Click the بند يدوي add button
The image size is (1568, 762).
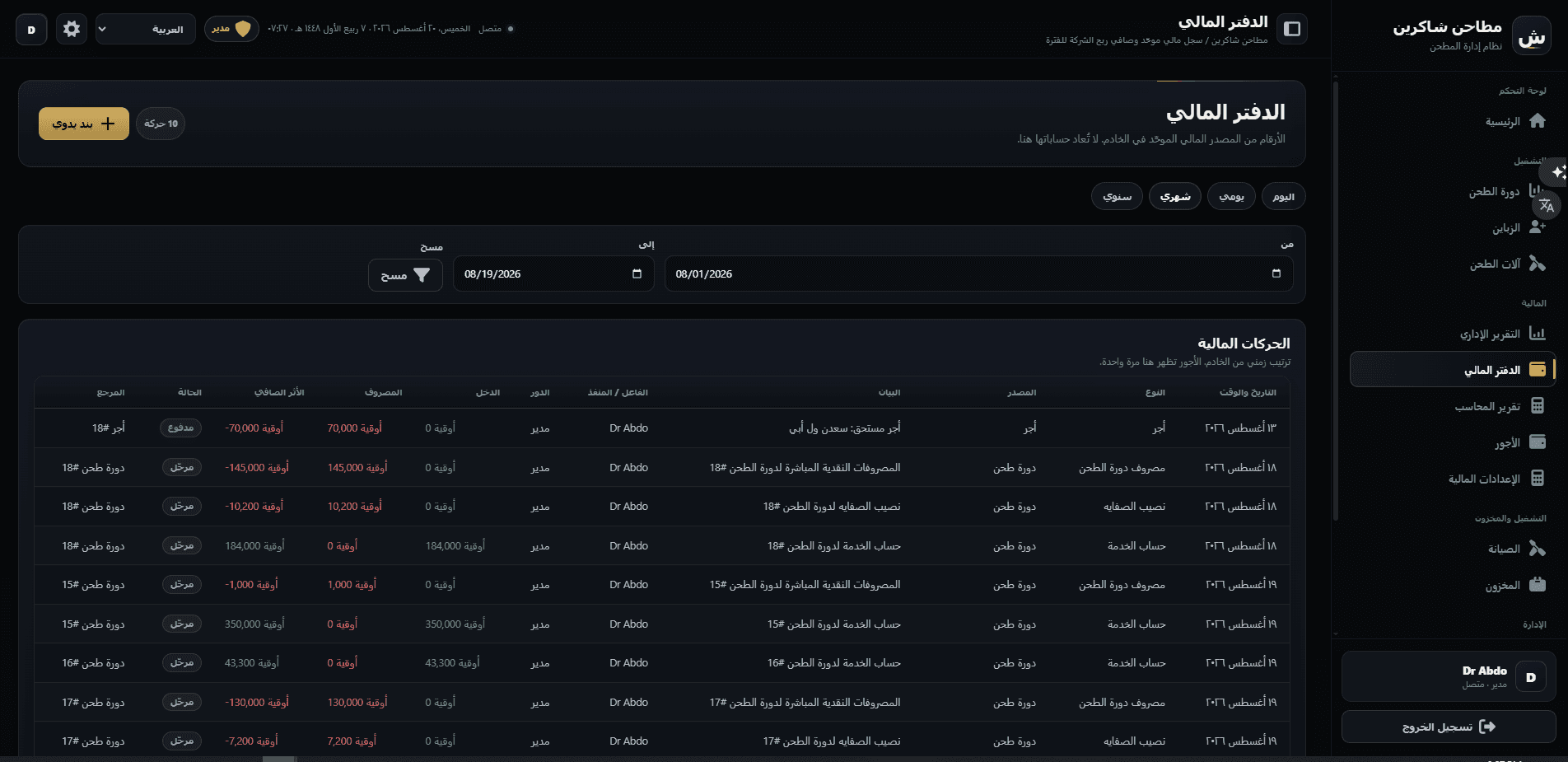(x=84, y=124)
